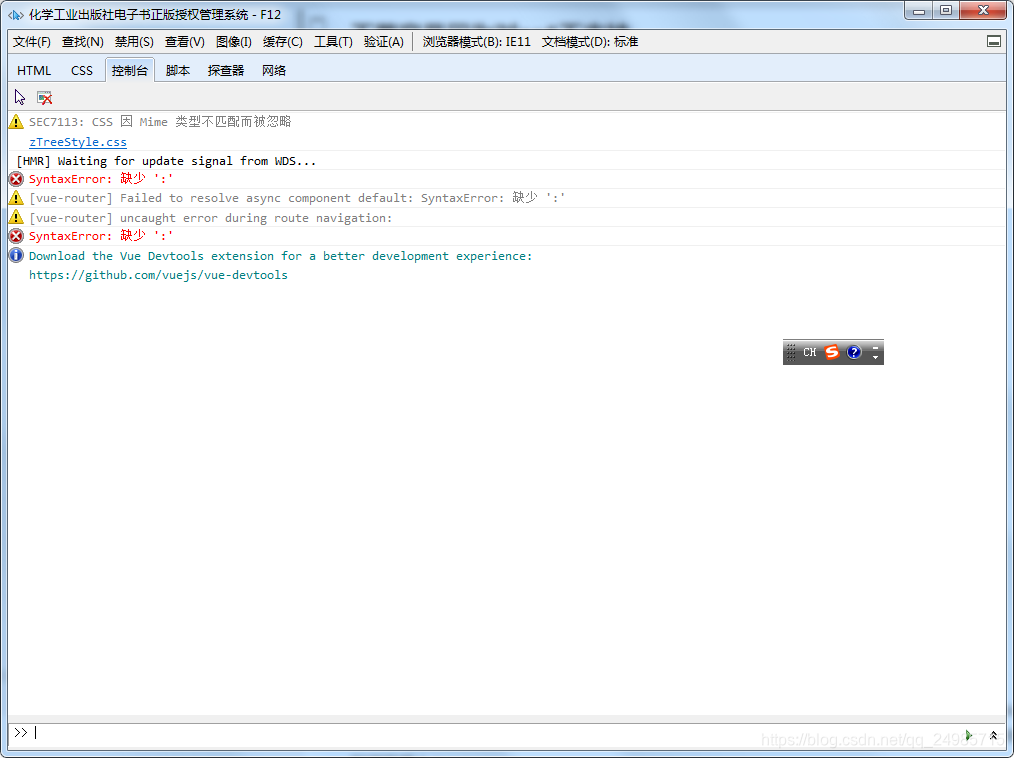1014x758 pixels.
Task: Click the CH language indicator on language bar
Action: coord(810,352)
